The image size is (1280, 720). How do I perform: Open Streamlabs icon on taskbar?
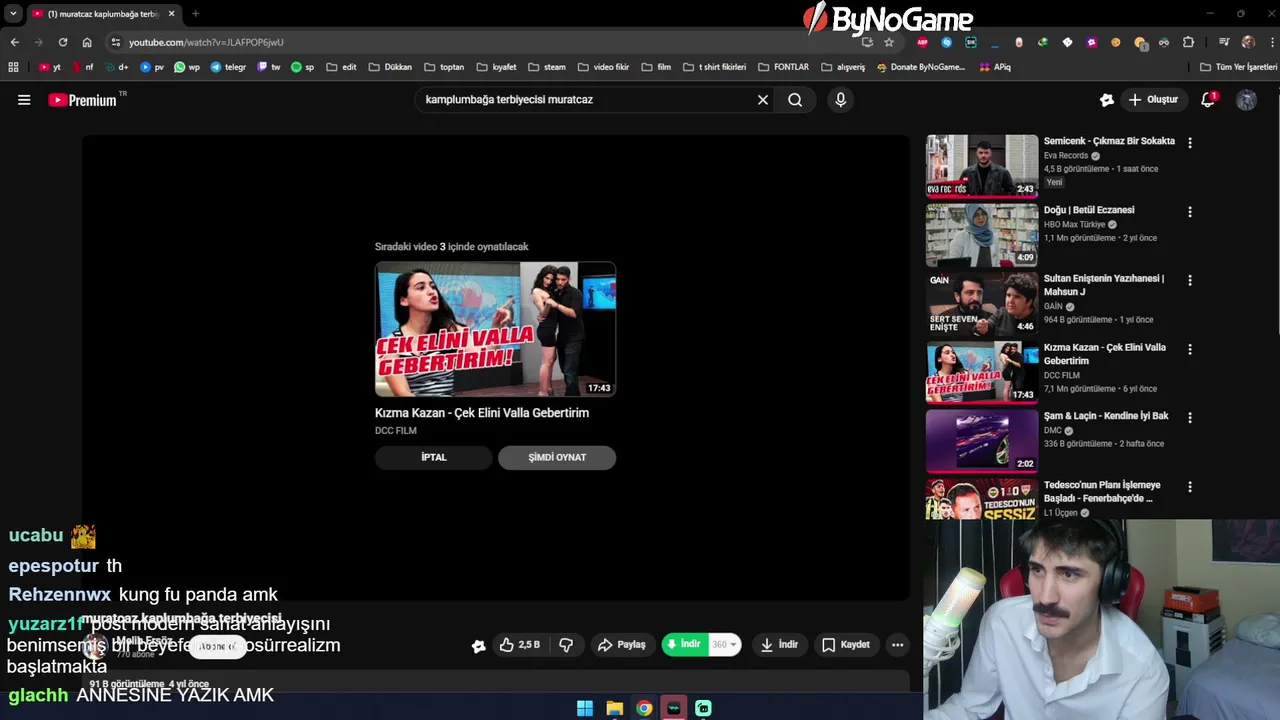[703, 708]
